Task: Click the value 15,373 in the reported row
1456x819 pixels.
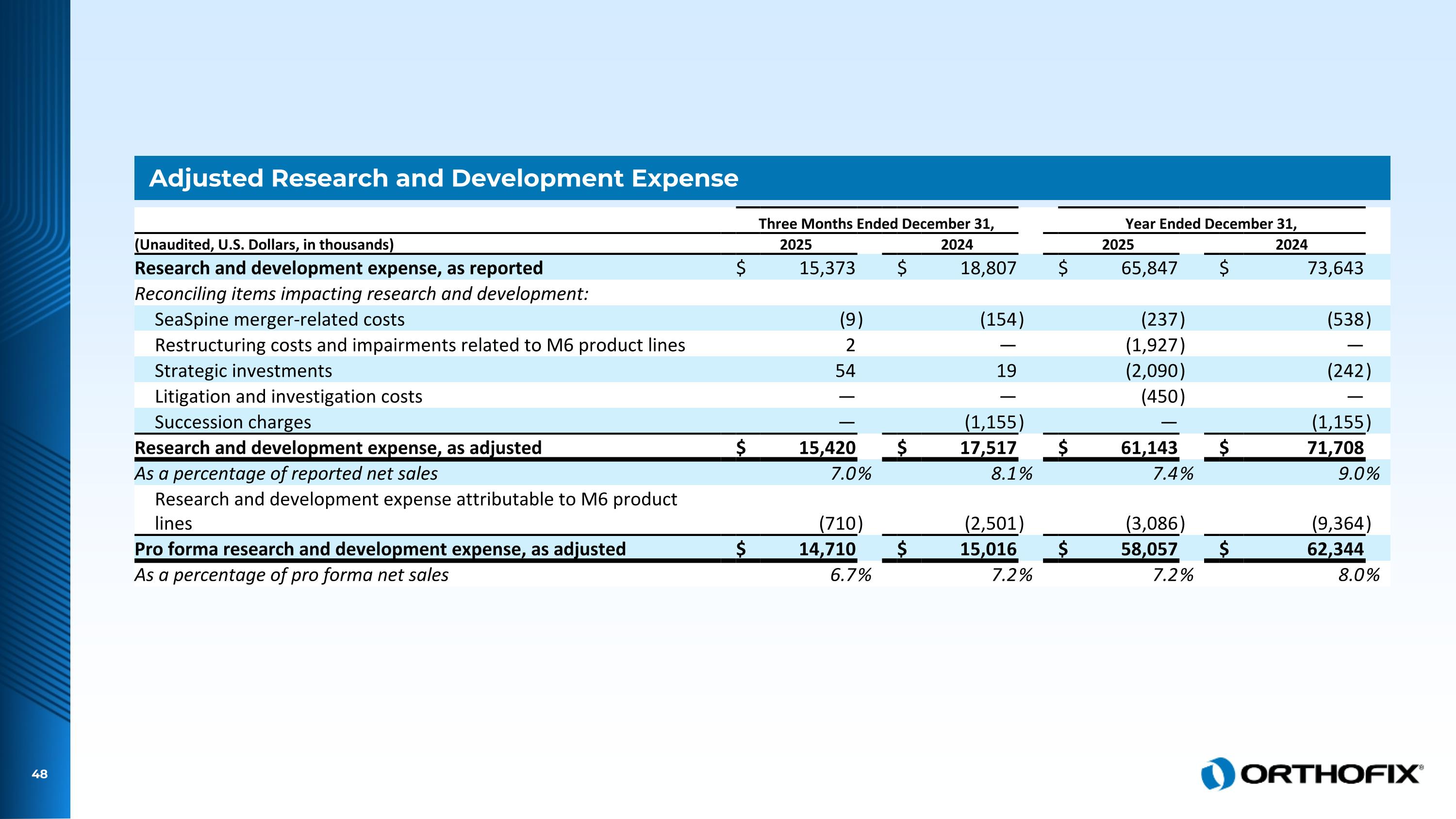Action: click(x=827, y=268)
